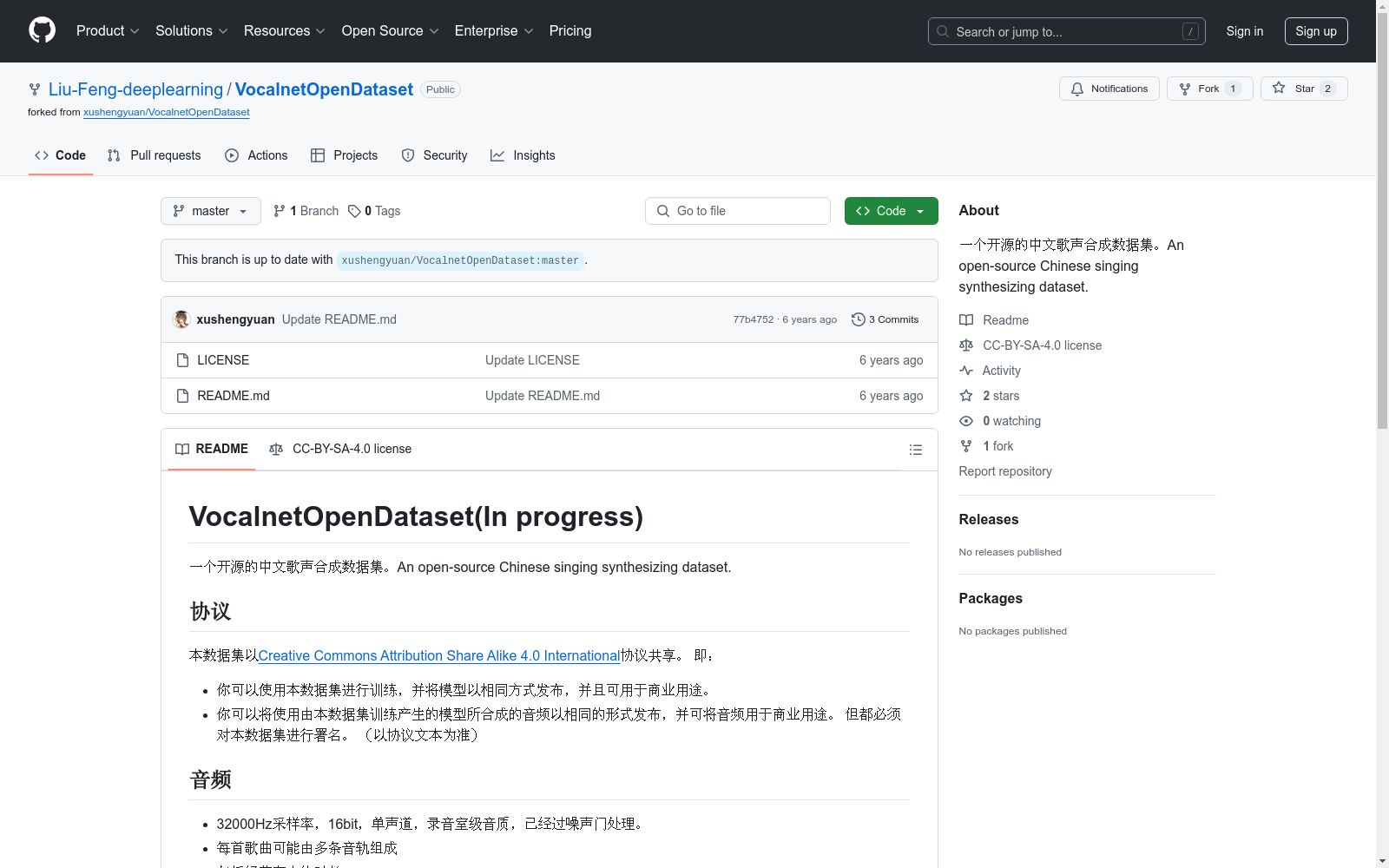Screen dimensions: 1389x868
Task: Click the LICENSE file icon
Action: click(182, 360)
